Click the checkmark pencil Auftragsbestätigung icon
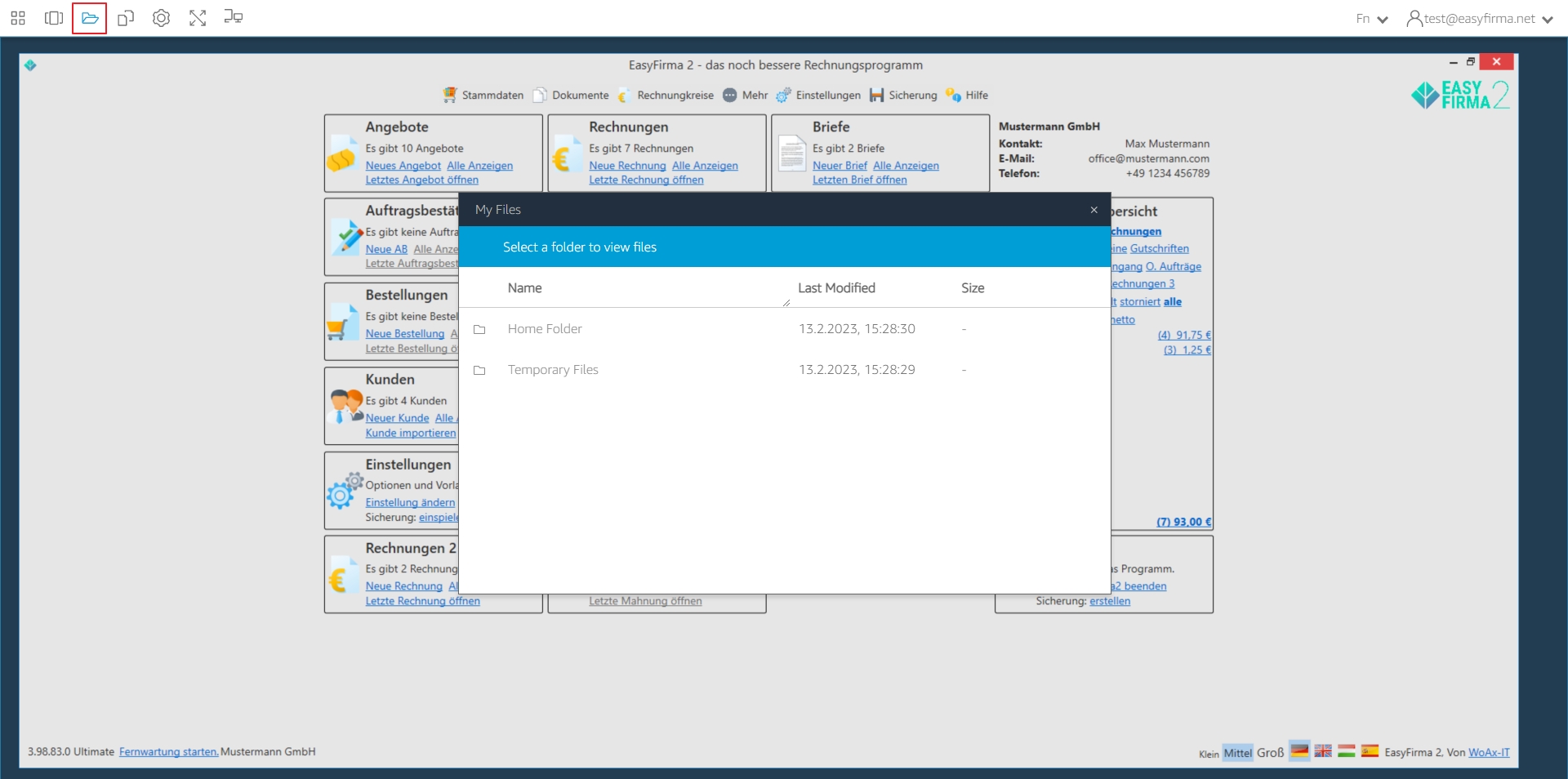 (347, 238)
